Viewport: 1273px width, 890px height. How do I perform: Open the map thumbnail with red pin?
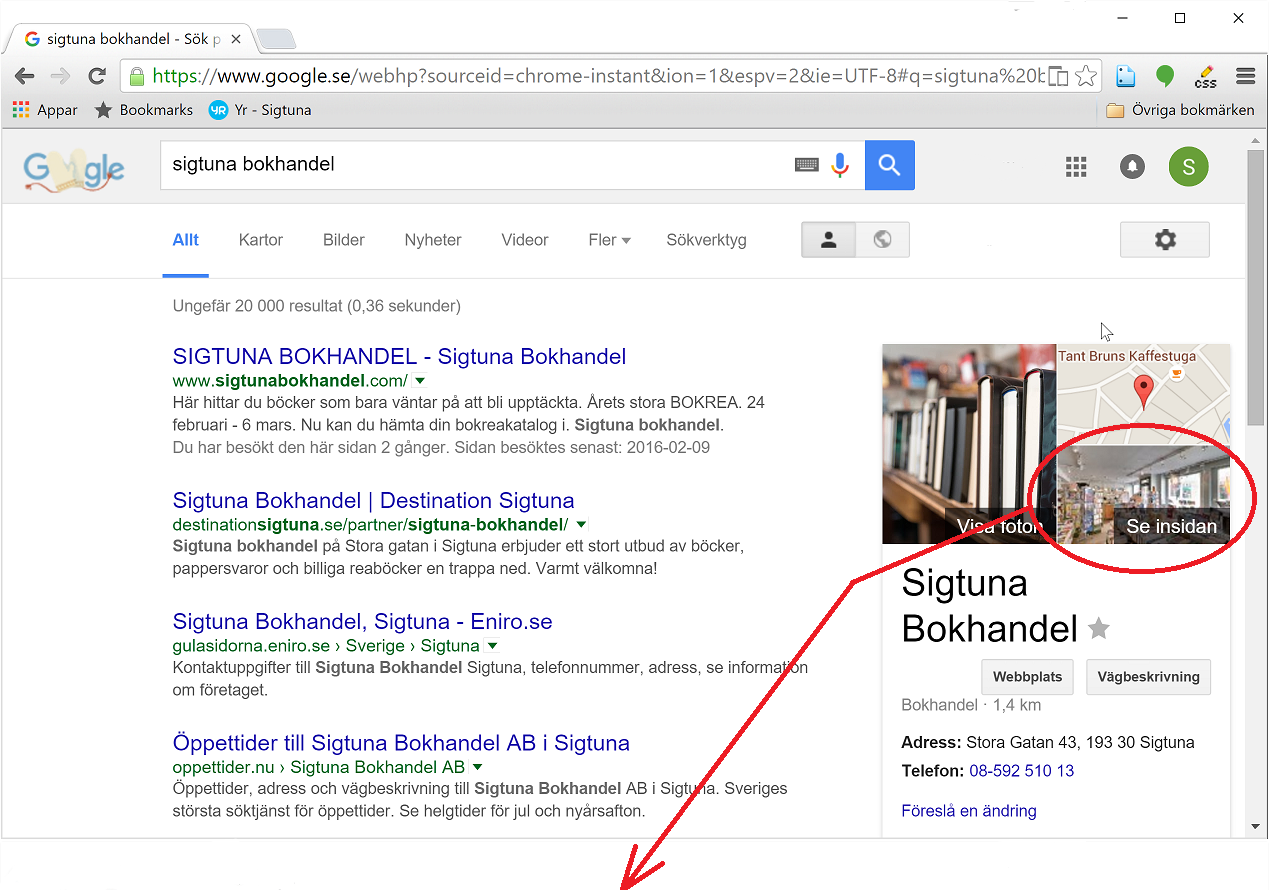pos(1144,394)
